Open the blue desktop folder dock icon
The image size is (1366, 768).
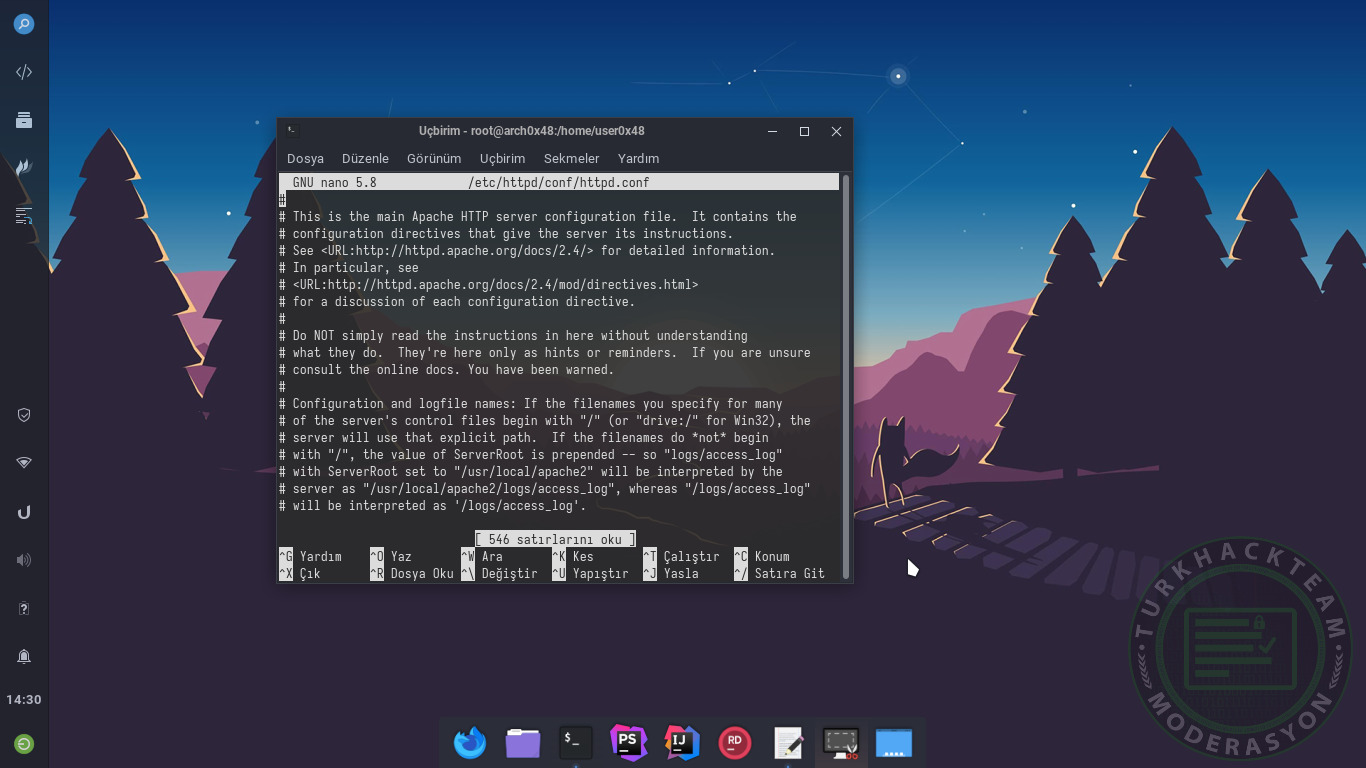click(894, 742)
